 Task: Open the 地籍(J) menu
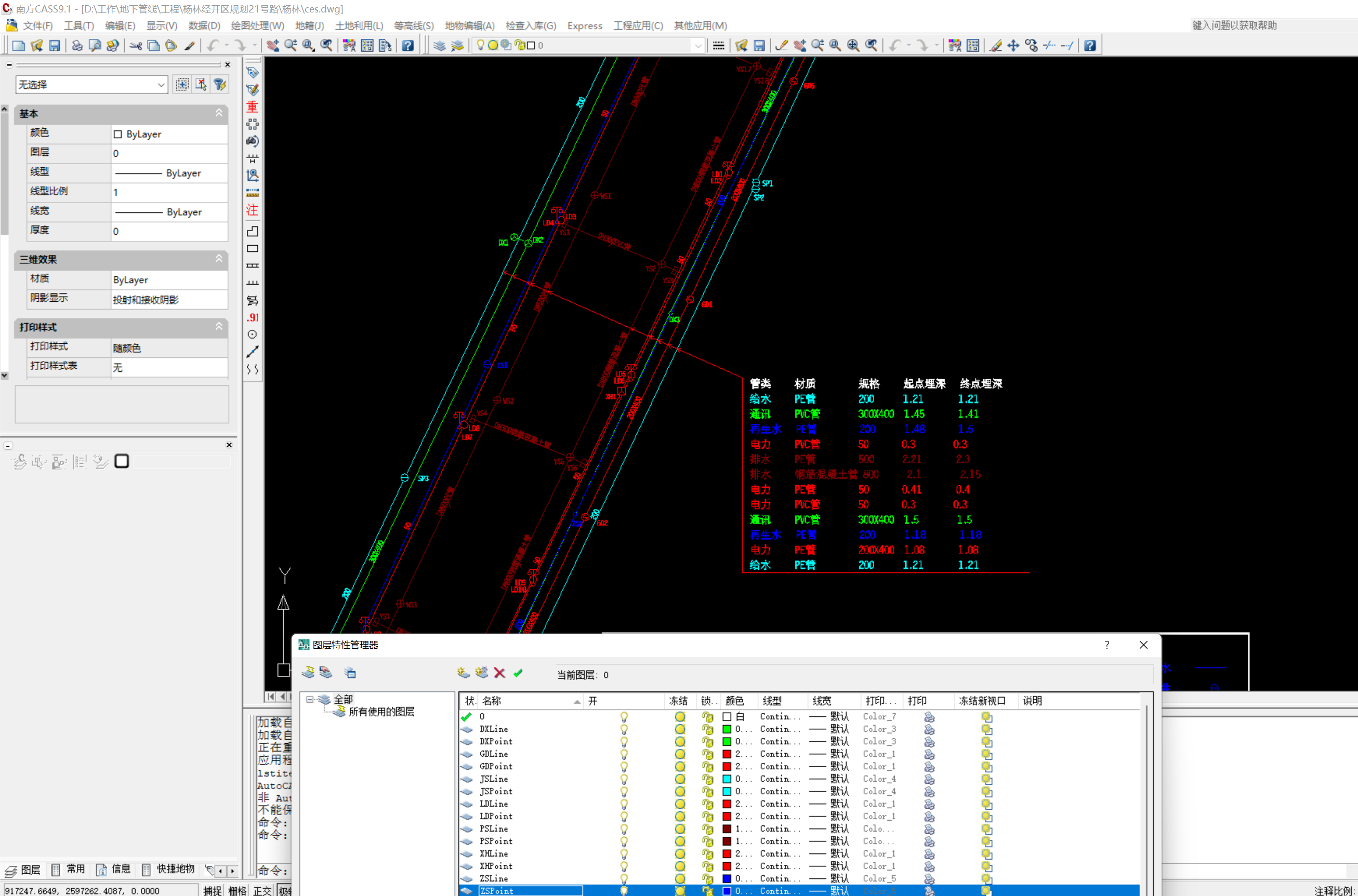tap(309, 26)
